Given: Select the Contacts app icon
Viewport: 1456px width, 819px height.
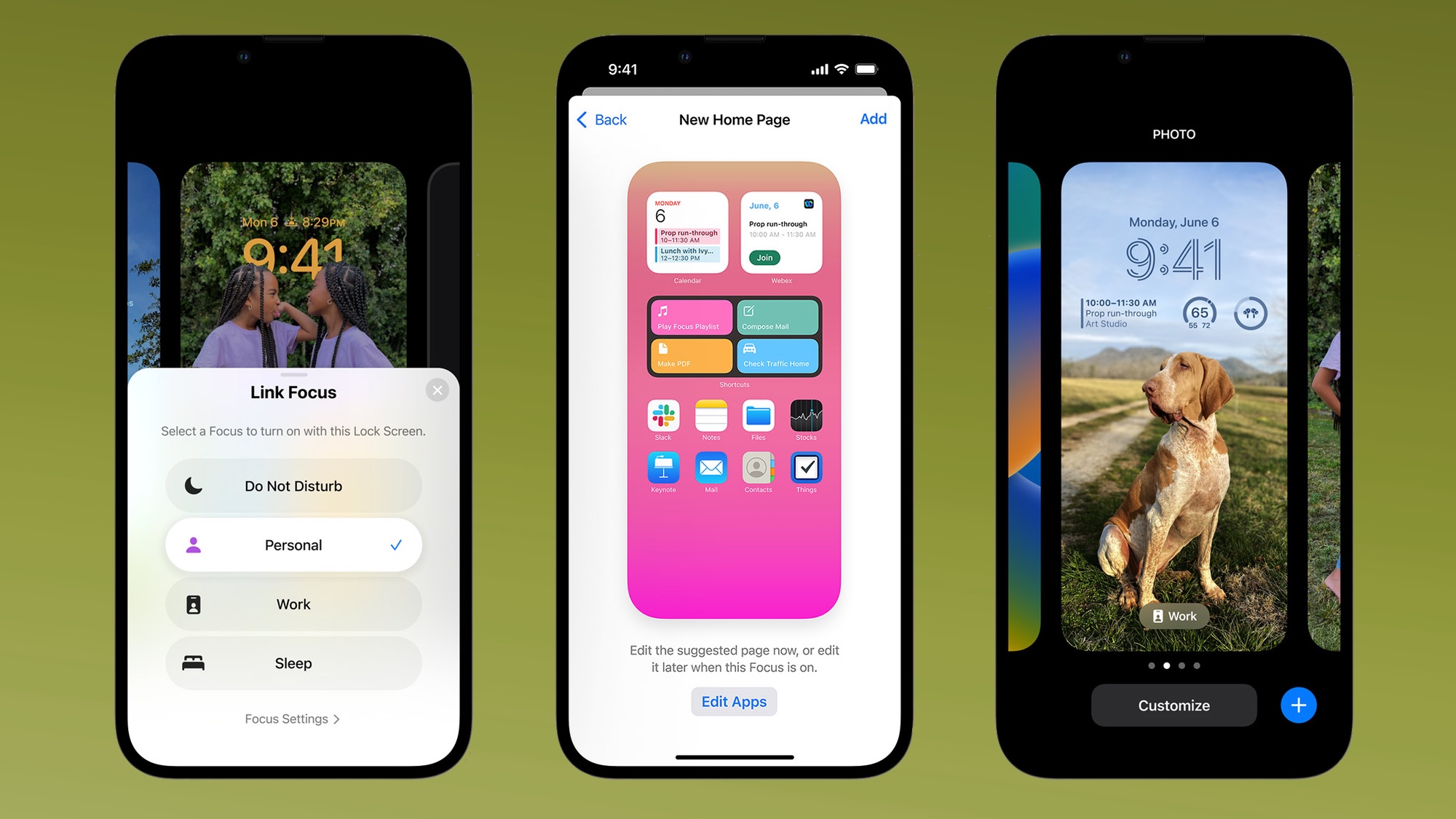Looking at the screenshot, I should tap(756, 468).
